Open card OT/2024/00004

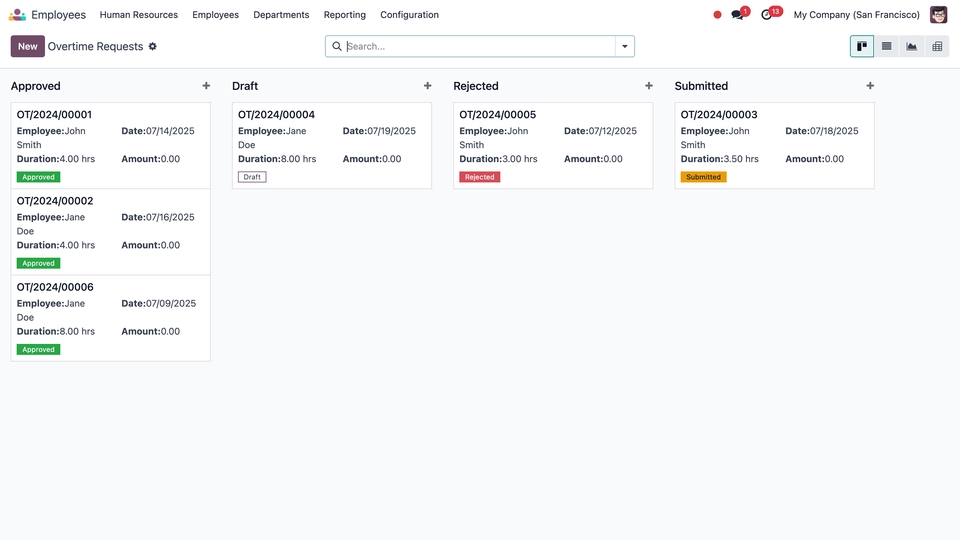point(332,145)
